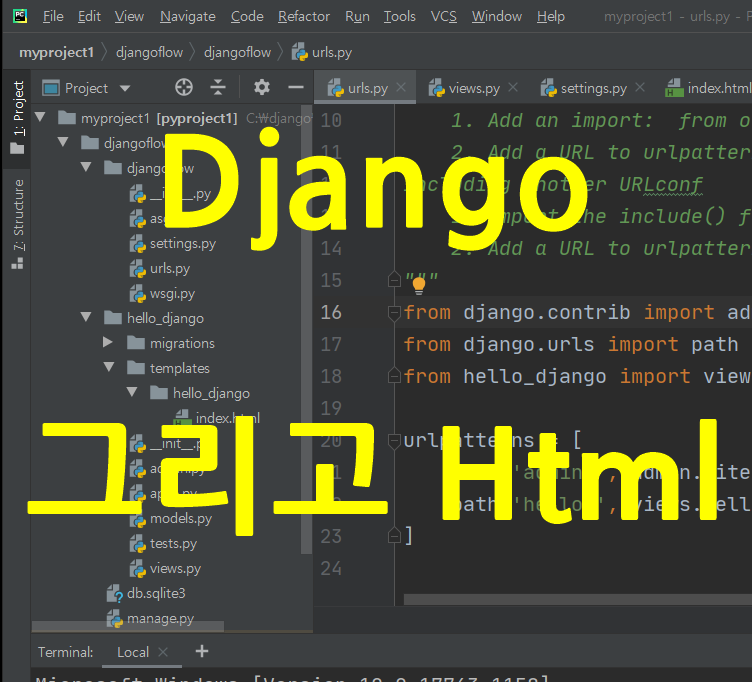Select models.py in the project tree
The image size is (752, 682).
tap(181, 518)
